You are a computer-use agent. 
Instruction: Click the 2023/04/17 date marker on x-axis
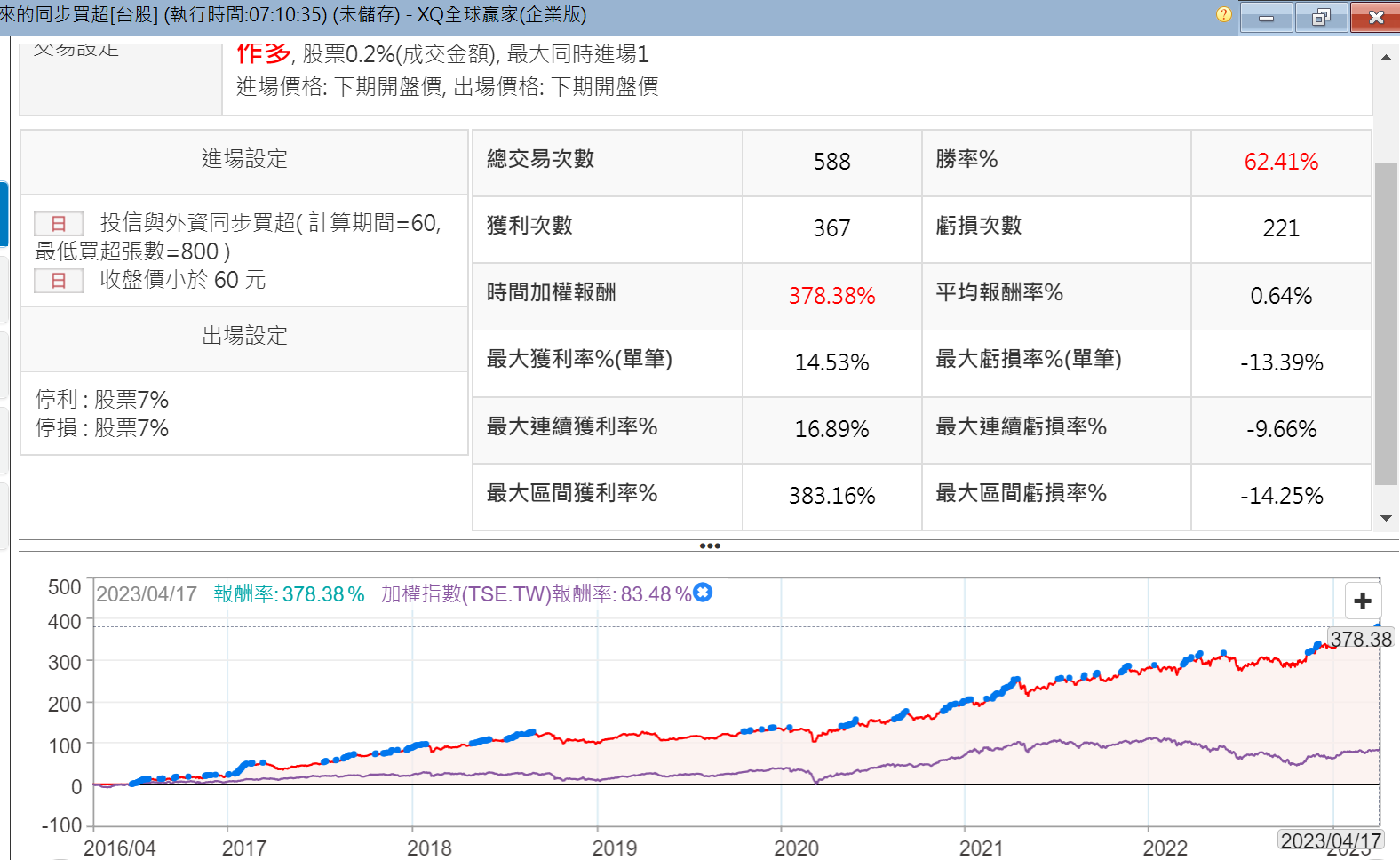(1330, 840)
